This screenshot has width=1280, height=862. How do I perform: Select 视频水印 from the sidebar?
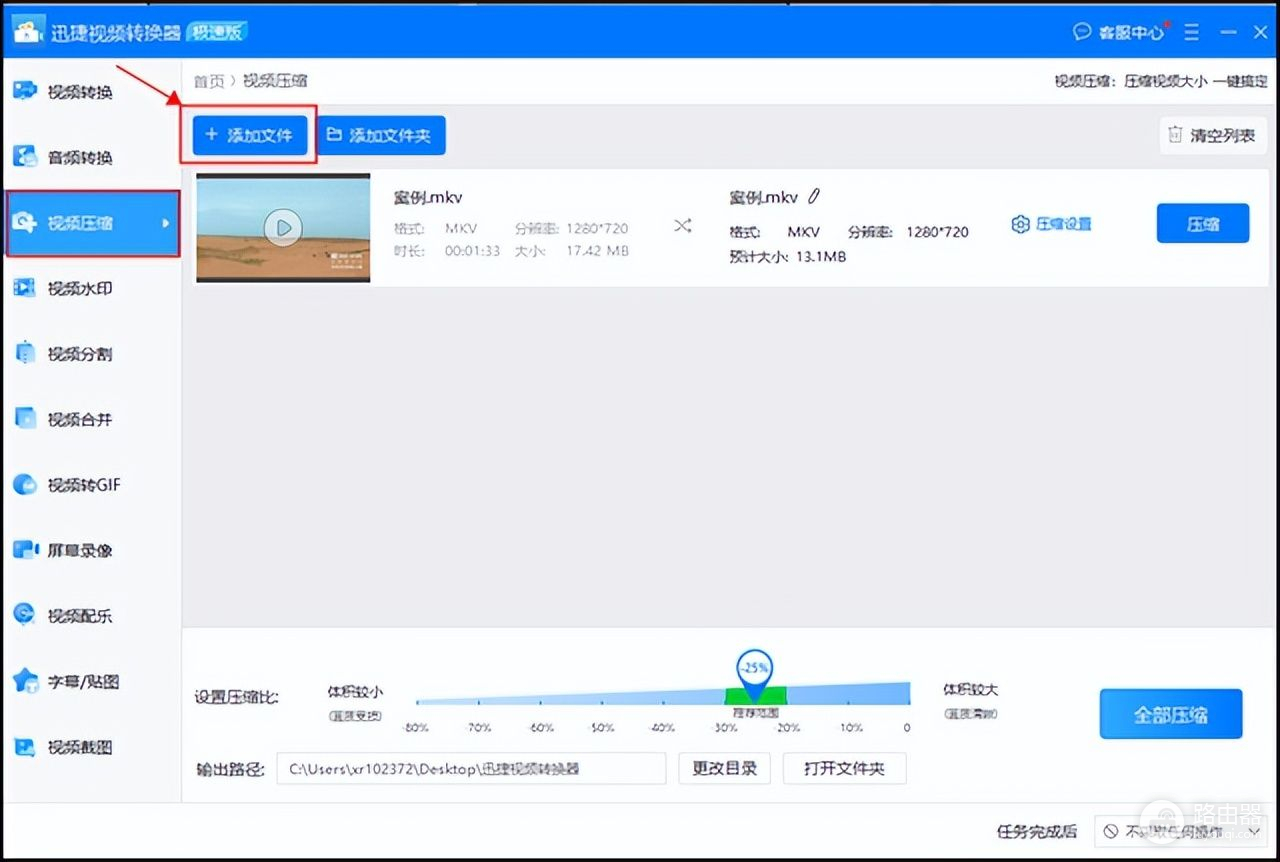tap(80, 288)
